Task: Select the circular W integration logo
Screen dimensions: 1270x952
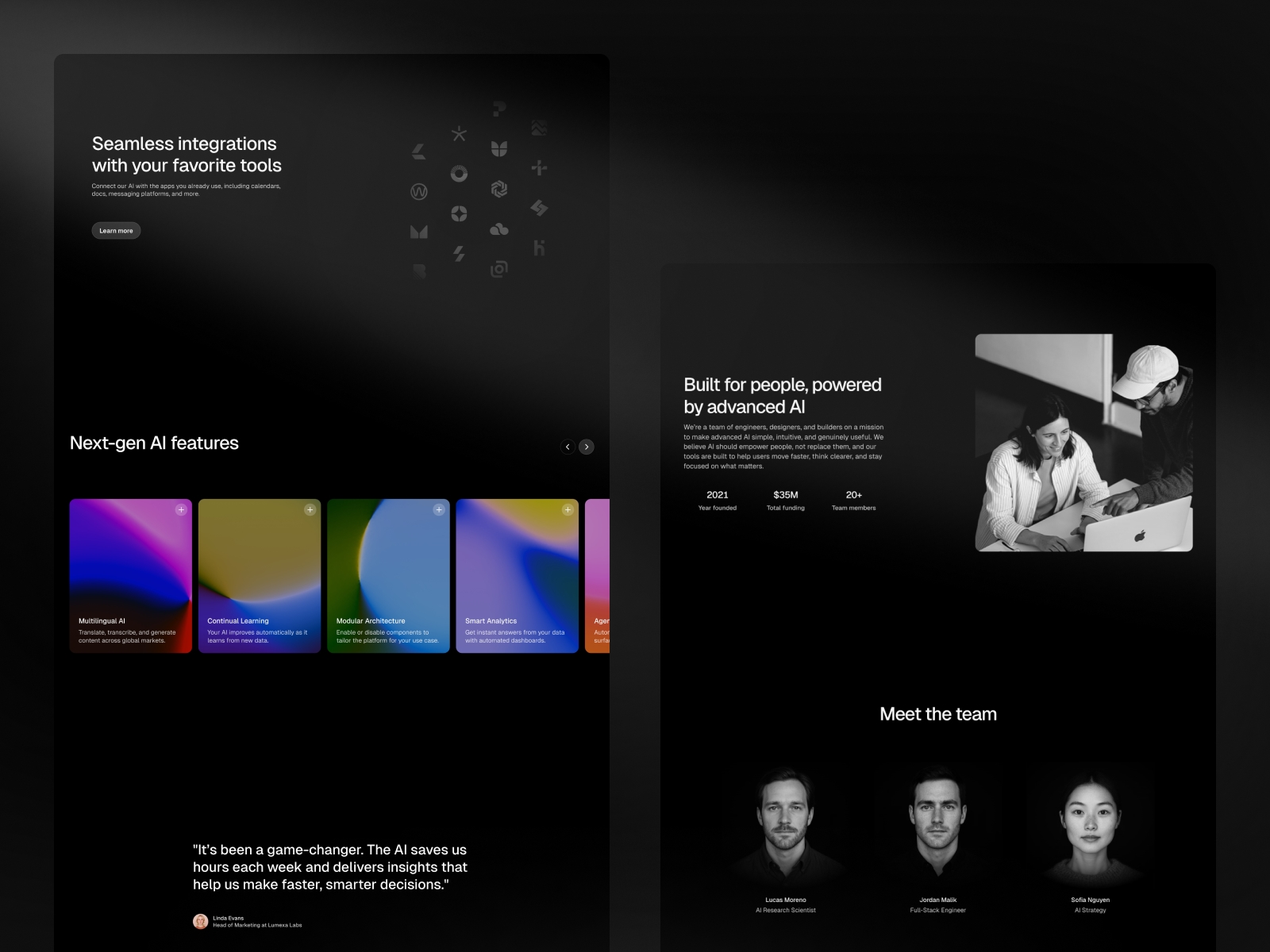Action: pyautogui.click(x=418, y=191)
